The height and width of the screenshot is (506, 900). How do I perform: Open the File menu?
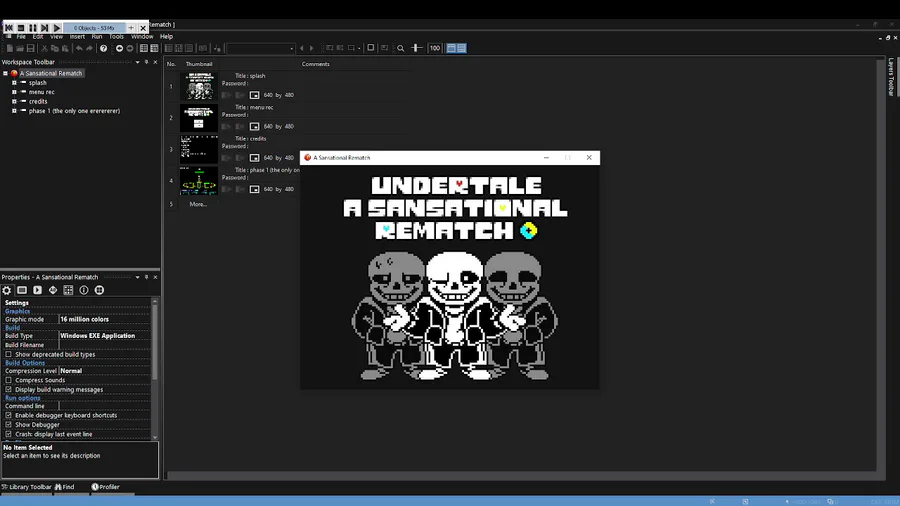coord(21,36)
